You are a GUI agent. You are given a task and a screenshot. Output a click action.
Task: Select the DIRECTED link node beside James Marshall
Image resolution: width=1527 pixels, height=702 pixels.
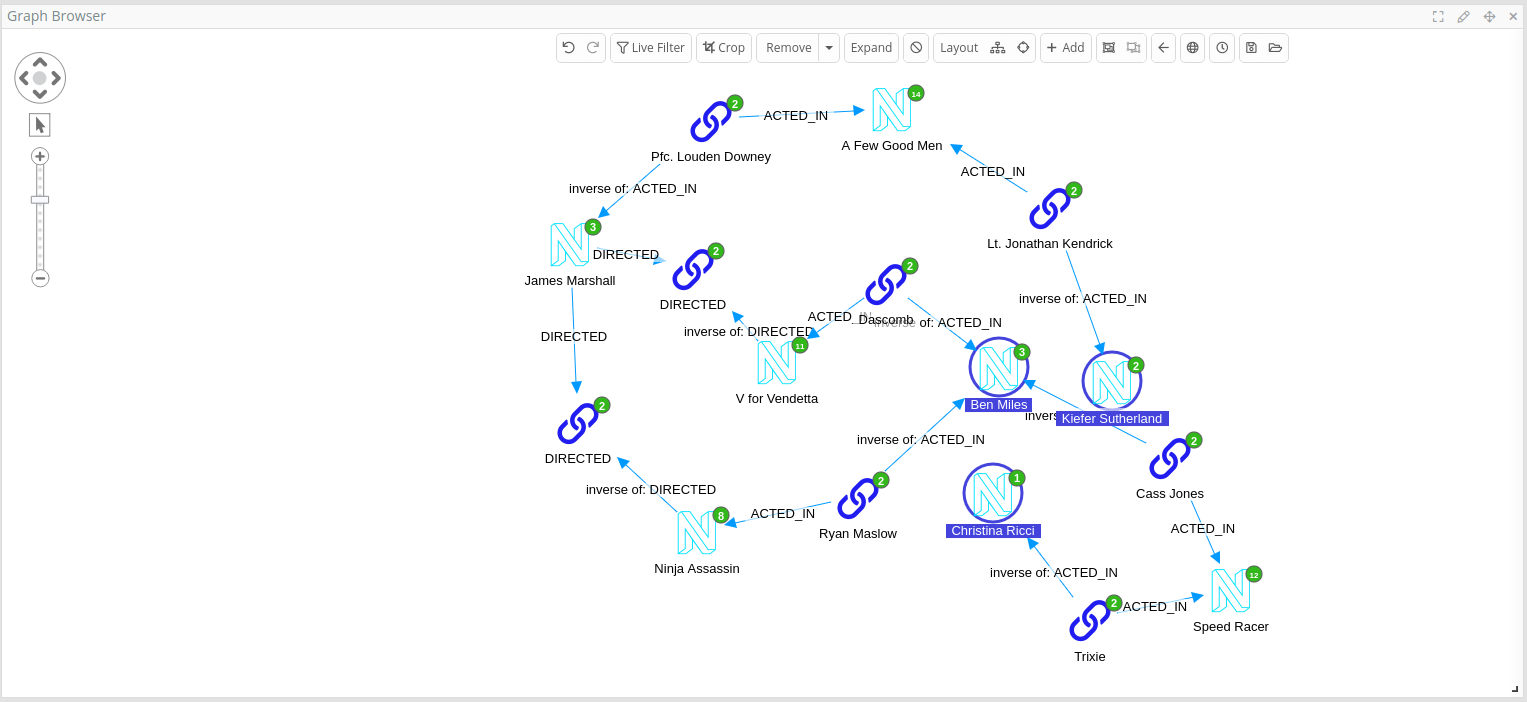[x=693, y=269]
